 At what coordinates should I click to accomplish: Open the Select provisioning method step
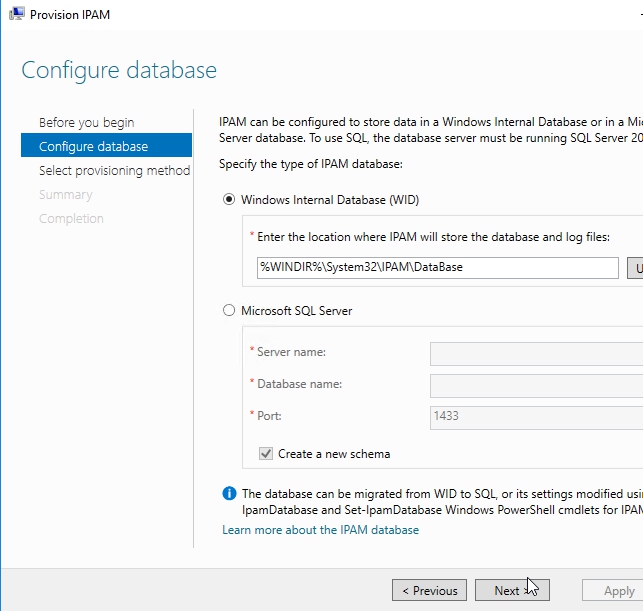(114, 171)
